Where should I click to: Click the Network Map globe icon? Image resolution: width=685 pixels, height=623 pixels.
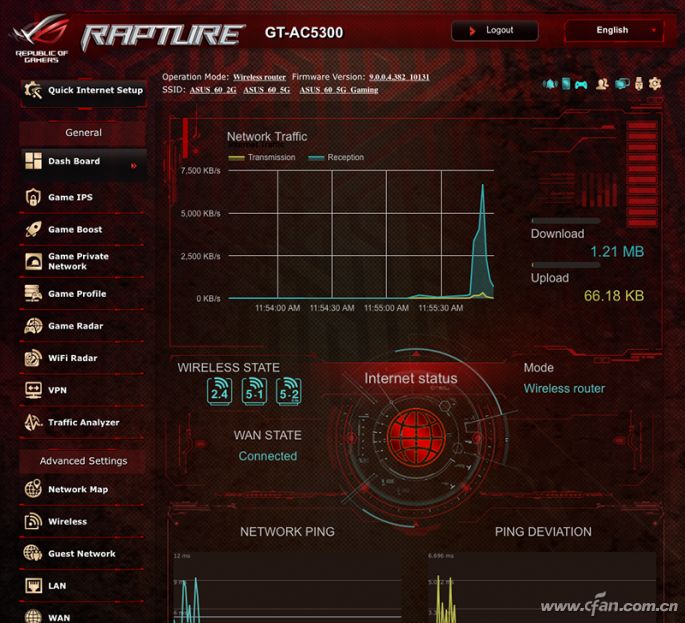(x=33, y=489)
